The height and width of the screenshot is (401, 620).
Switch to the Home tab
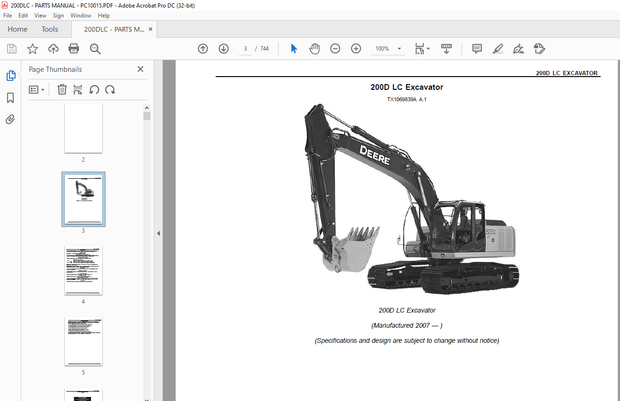17,29
